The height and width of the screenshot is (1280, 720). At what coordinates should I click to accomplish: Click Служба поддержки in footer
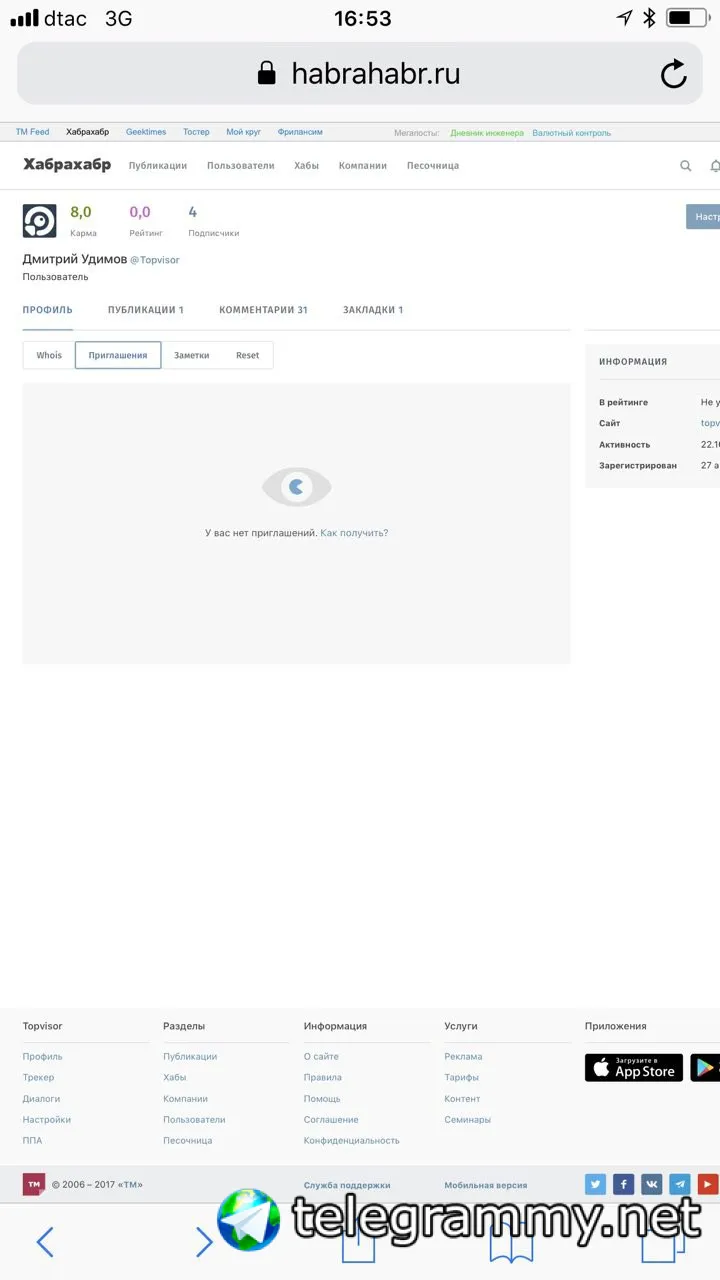click(347, 1186)
